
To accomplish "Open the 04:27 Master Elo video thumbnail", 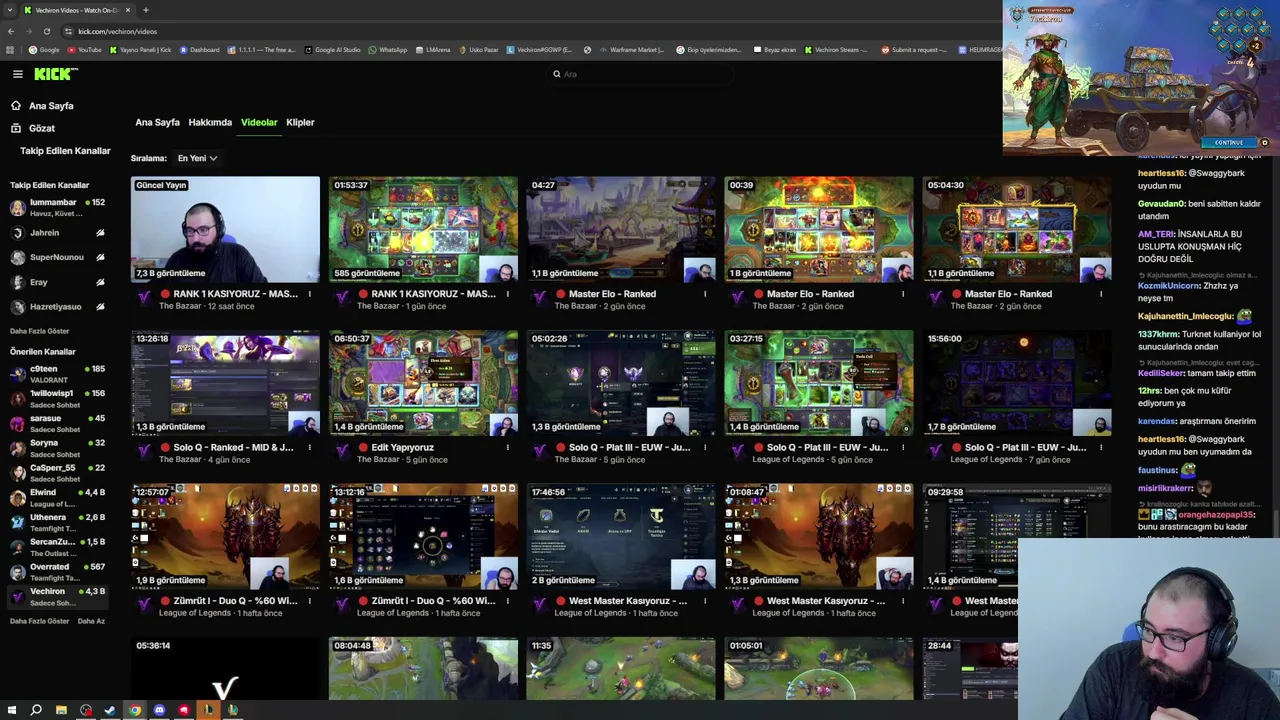I will coord(621,230).
